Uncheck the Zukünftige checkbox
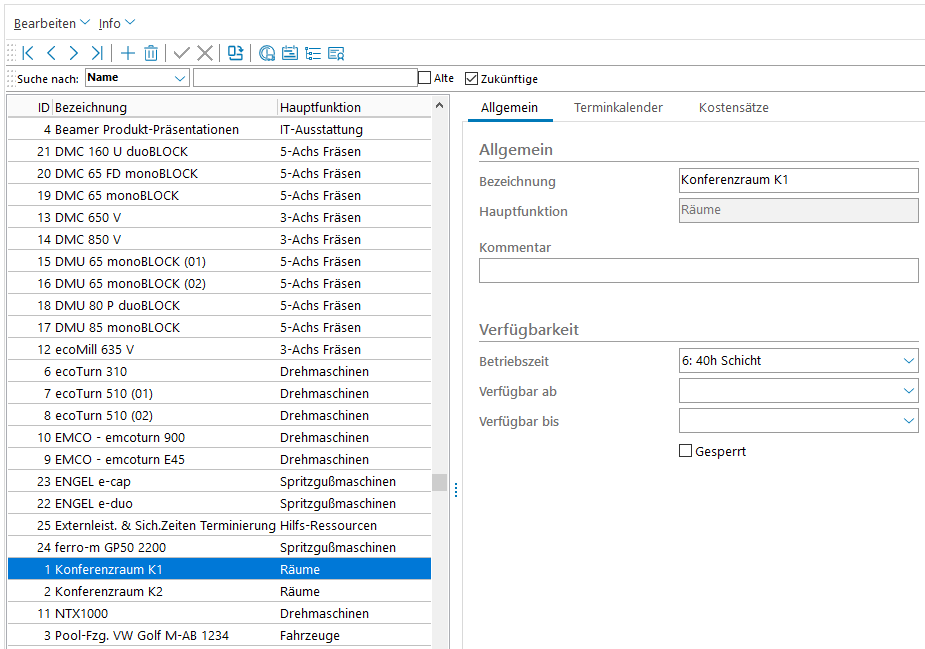Image resolution: width=925 pixels, height=649 pixels. (472, 78)
